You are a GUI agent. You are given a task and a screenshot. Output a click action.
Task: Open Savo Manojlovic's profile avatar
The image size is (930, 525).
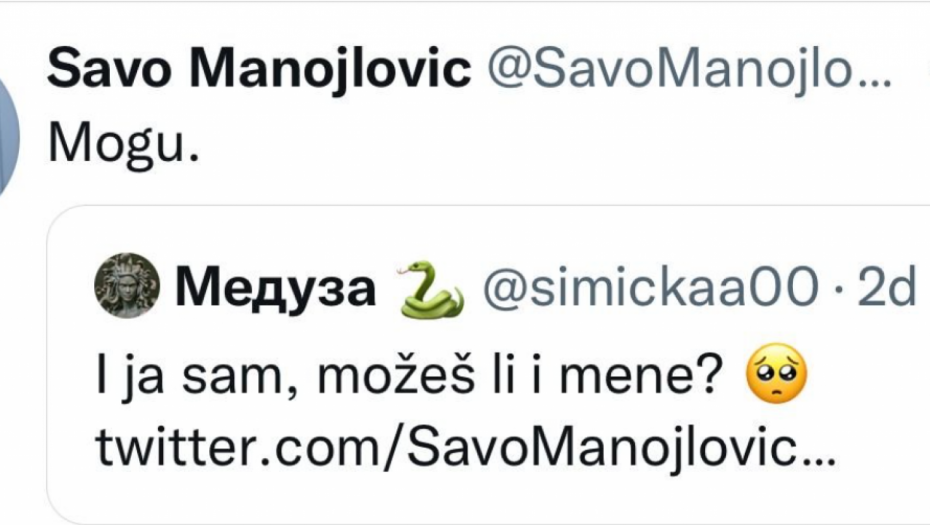[x=8, y=138]
